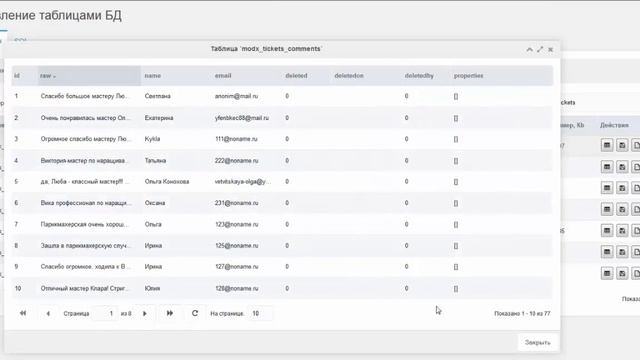Select the name cell 'Kykla'
This screenshot has width=640, height=360.
[x=152, y=139]
